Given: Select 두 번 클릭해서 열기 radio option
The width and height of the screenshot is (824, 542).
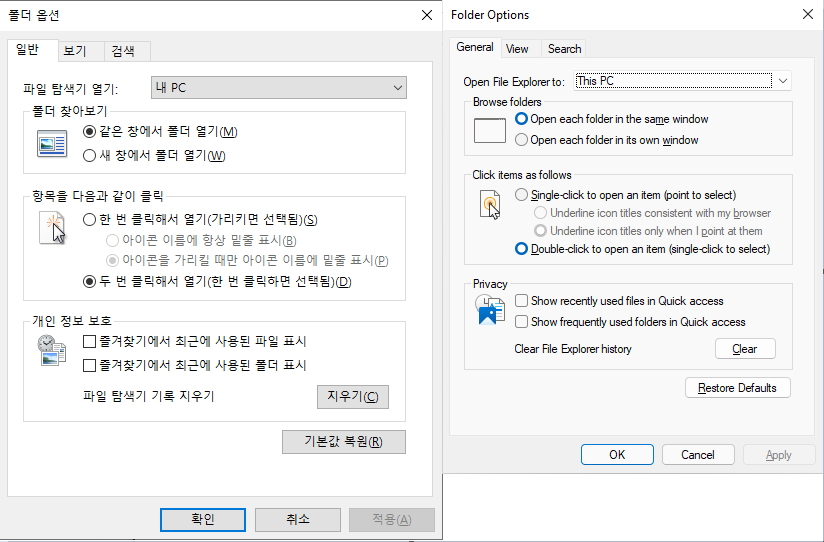Looking at the screenshot, I should (x=89, y=282).
